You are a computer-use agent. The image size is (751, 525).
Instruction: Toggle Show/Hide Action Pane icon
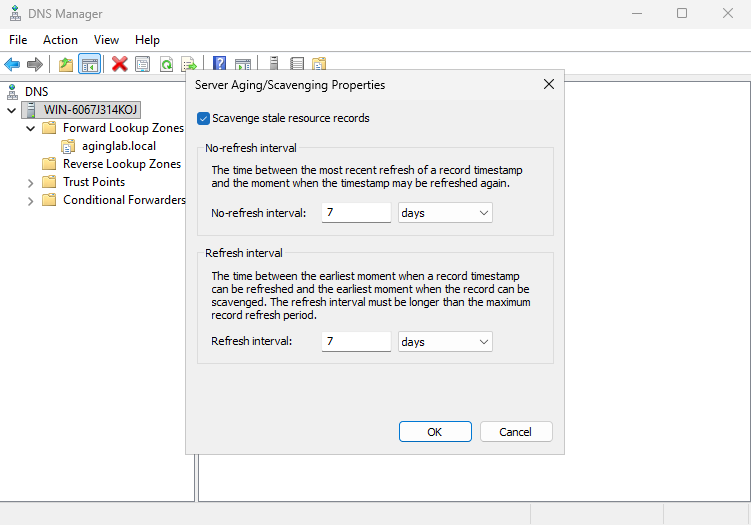[243, 64]
